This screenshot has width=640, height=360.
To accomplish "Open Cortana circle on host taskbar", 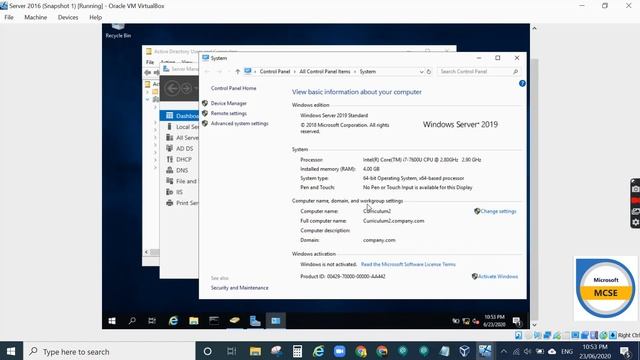I will pyautogui.click(x=207, y=351).
